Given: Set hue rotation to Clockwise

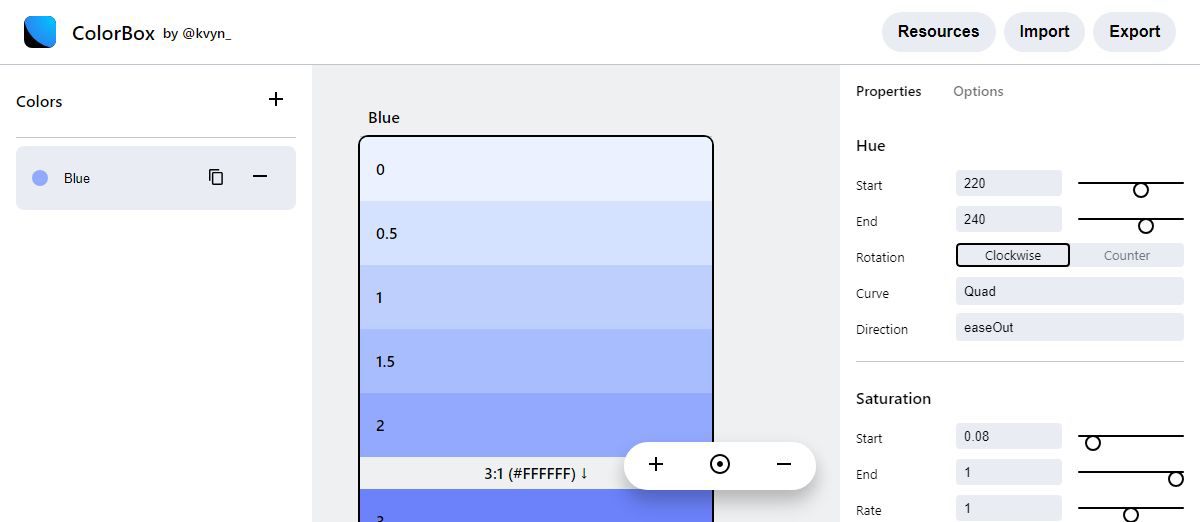Looking at the screenshot, I should pos(1012,255).
